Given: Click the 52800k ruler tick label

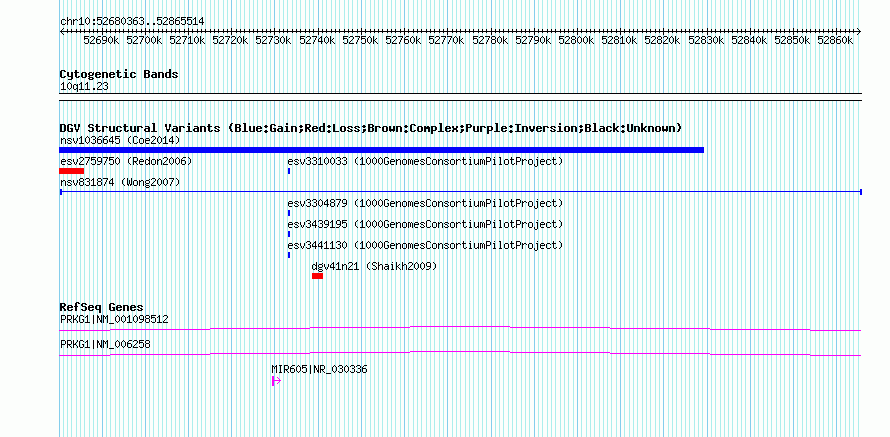Looking at the screenshot, I should pyautogui.click(x=576, y=40).
